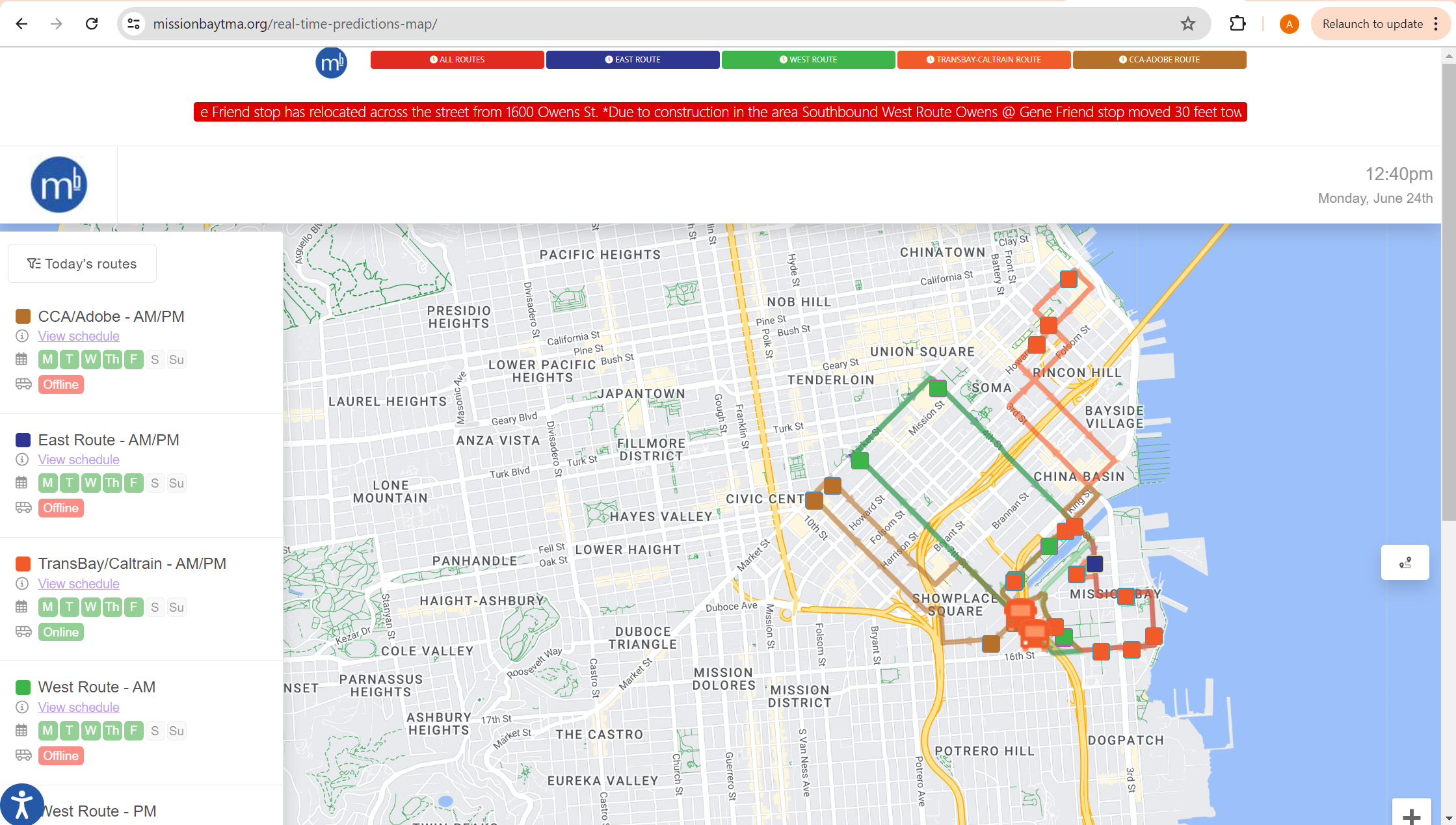This screenshot has height=825, width=1456.
Task: Open the browser extensions puzzle icon
Action: (x=1238, y=24)
